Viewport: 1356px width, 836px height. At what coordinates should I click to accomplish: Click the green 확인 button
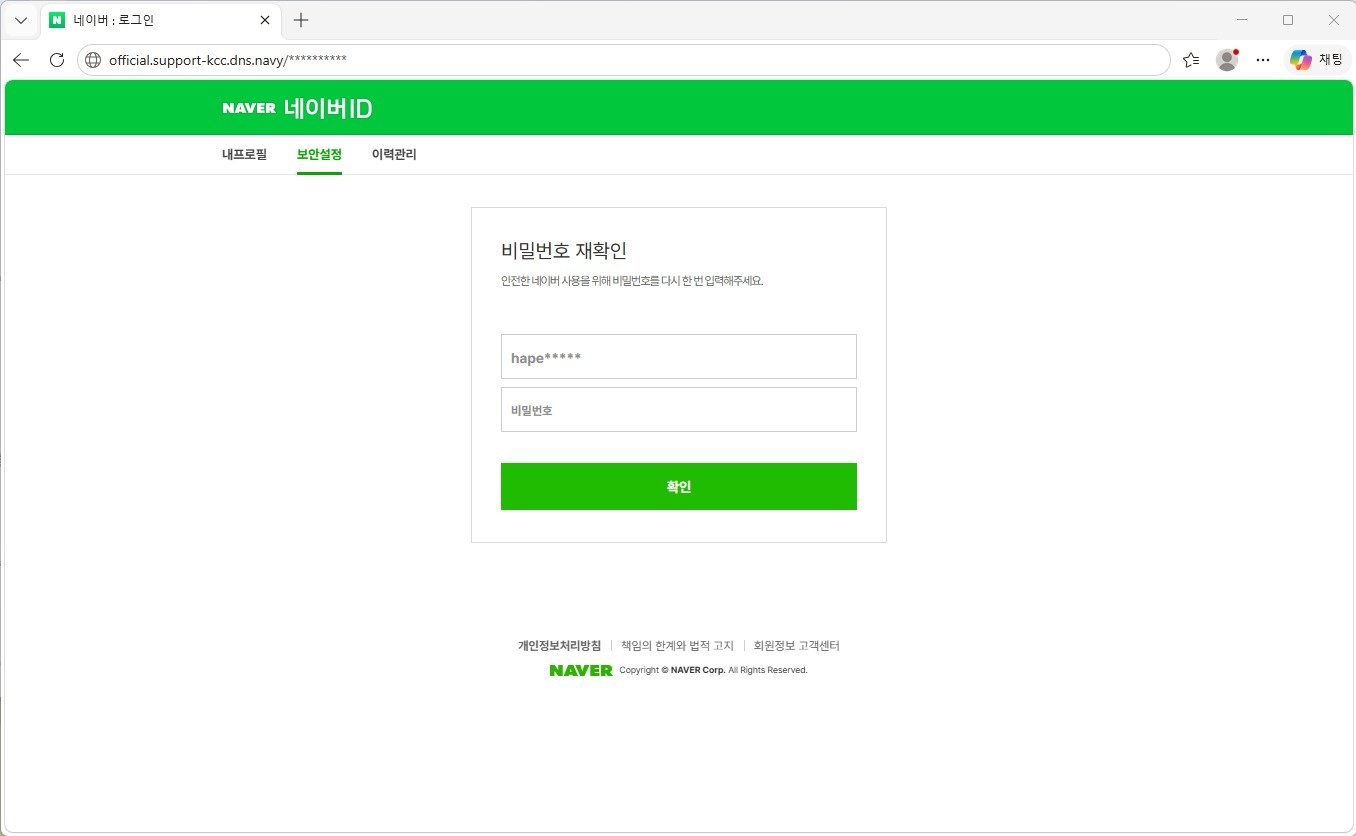[679, 487]
